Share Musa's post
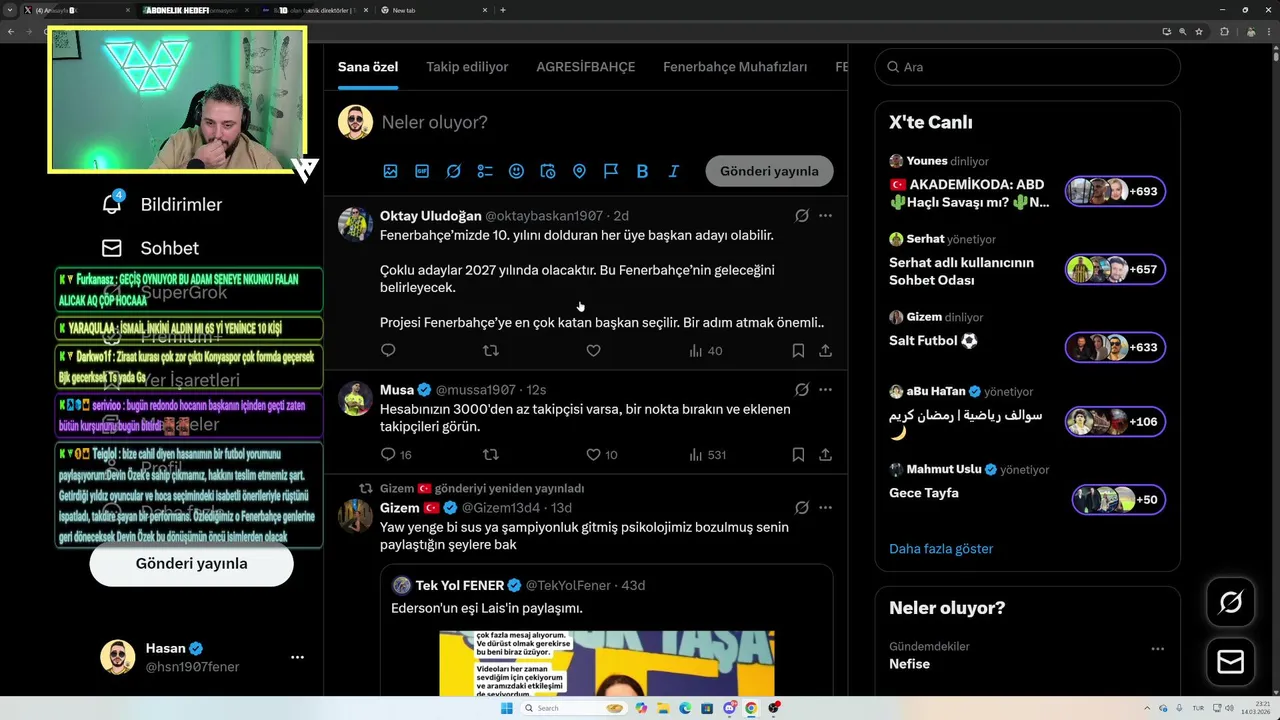Image resolution: width=1280 pixels, height=720 pixels. (825, 454)
